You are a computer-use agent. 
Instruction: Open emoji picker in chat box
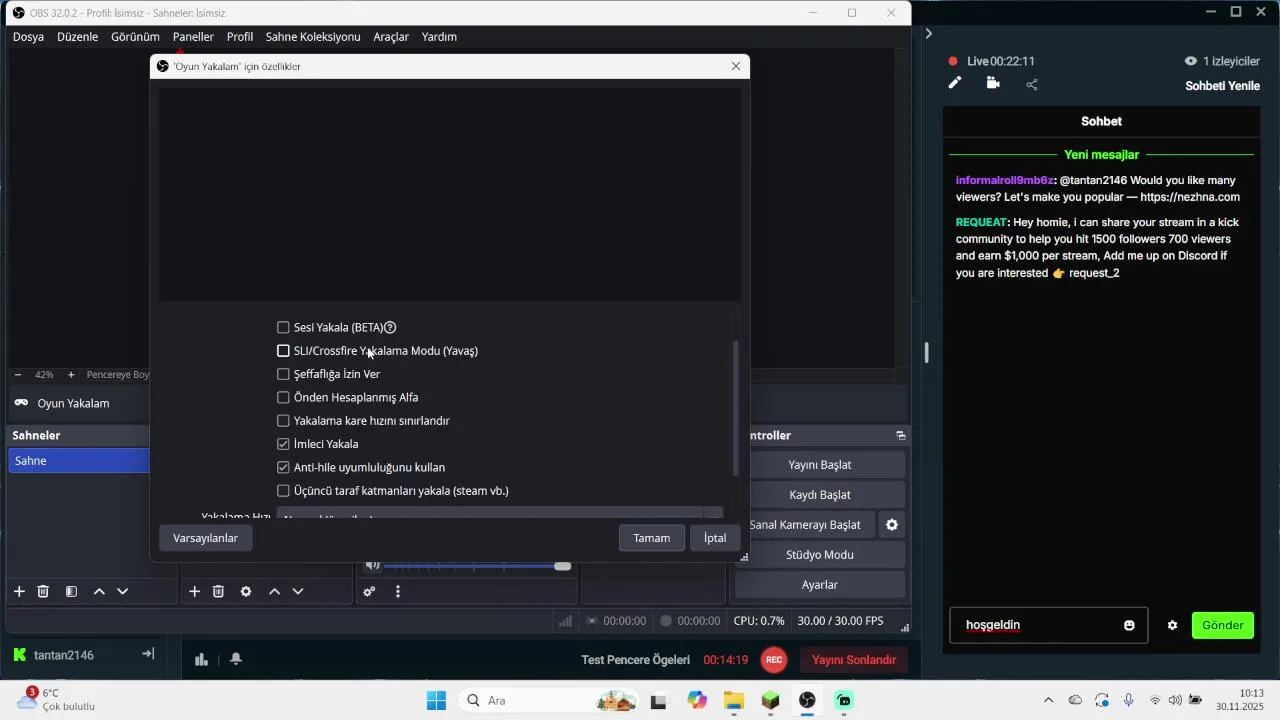coord(1129,625)
